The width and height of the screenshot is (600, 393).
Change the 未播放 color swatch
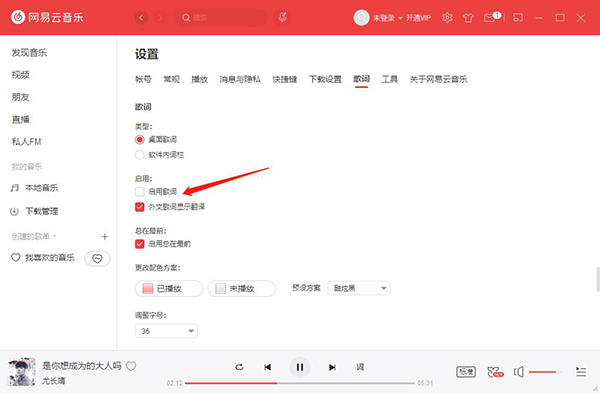tap(241, 289)
